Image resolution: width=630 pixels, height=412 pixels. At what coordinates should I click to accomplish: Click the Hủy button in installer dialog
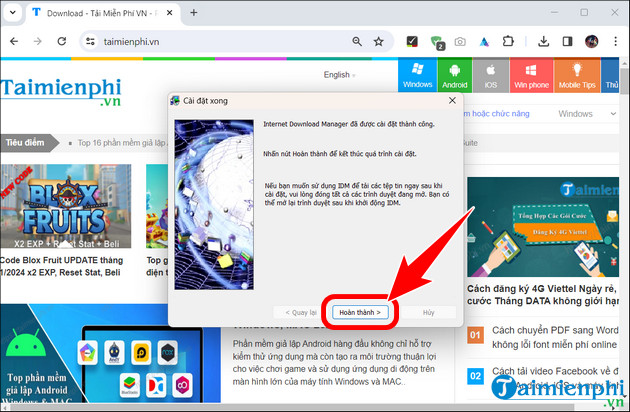pyautogui.click(x=429, y=312)
